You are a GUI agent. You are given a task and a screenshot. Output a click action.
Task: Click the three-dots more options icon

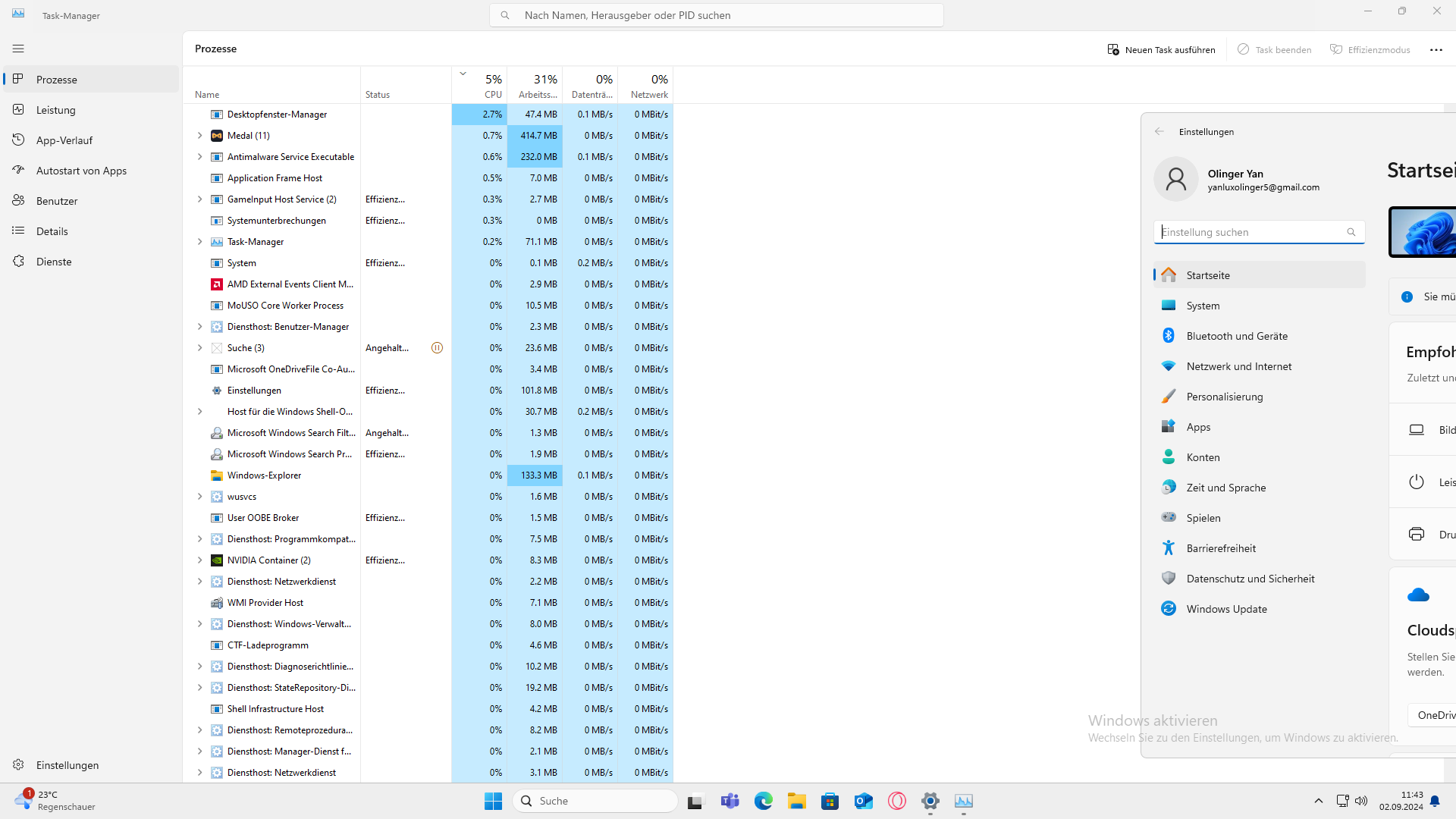(x=1436, y=50)
